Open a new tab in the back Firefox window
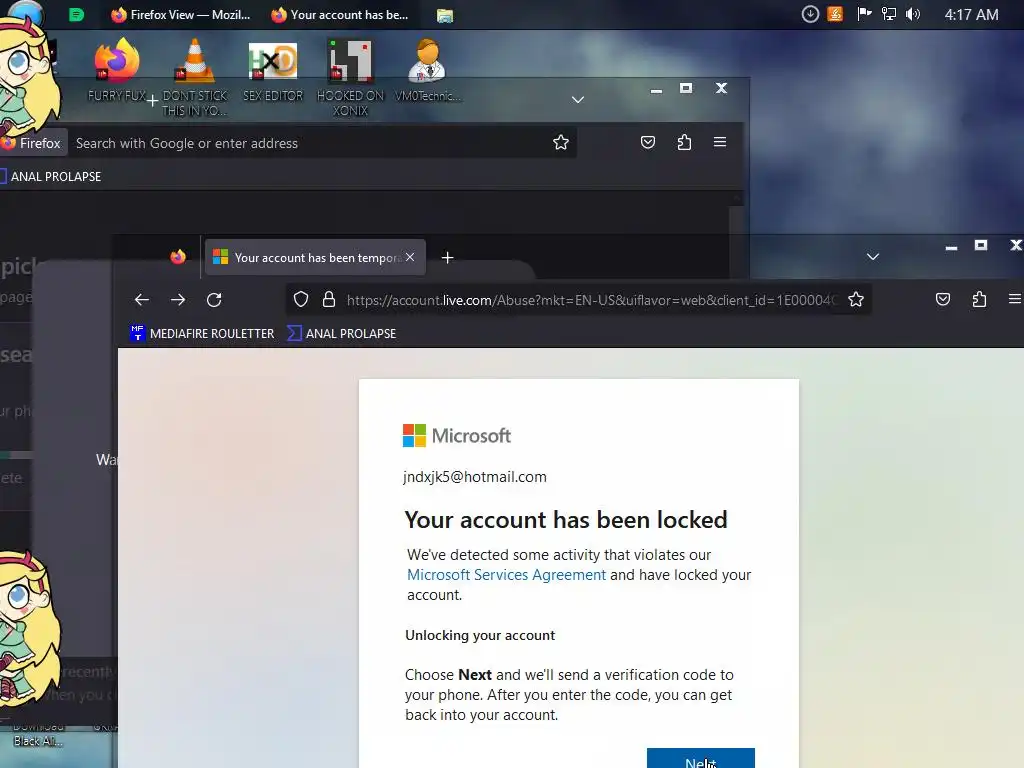This screenshot has width=1024, height=768. pos(152,101)
